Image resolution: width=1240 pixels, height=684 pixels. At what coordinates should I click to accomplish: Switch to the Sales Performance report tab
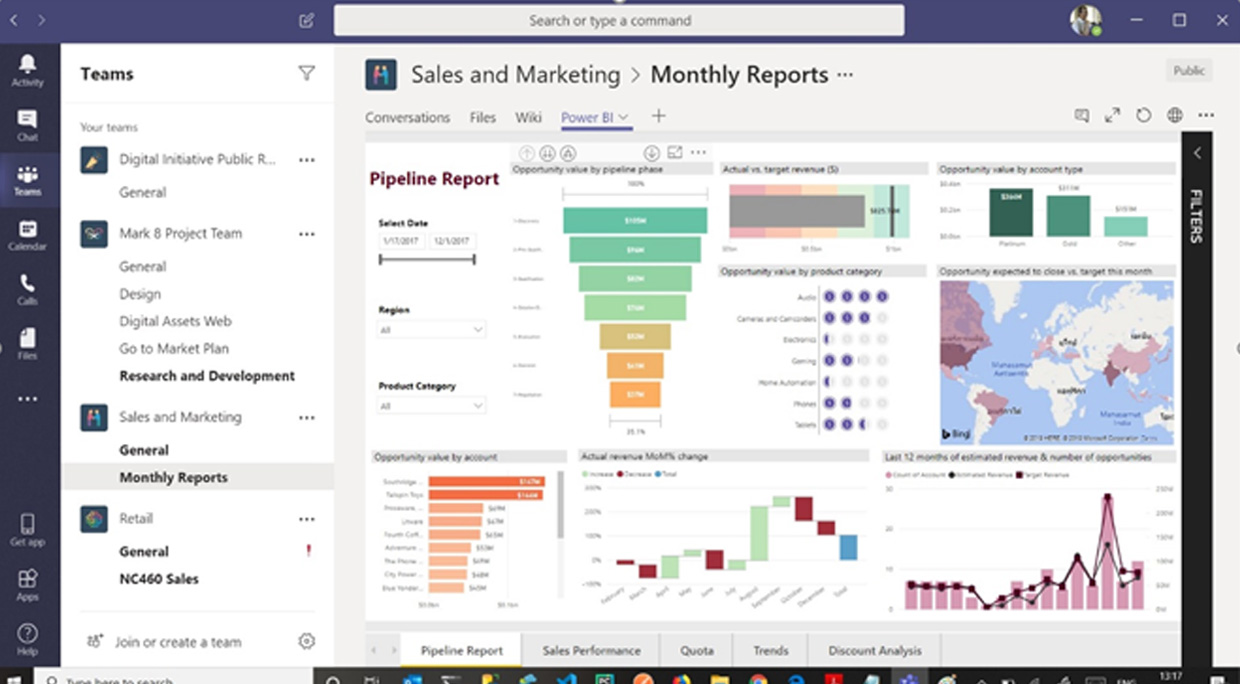(x=591, y=650)
